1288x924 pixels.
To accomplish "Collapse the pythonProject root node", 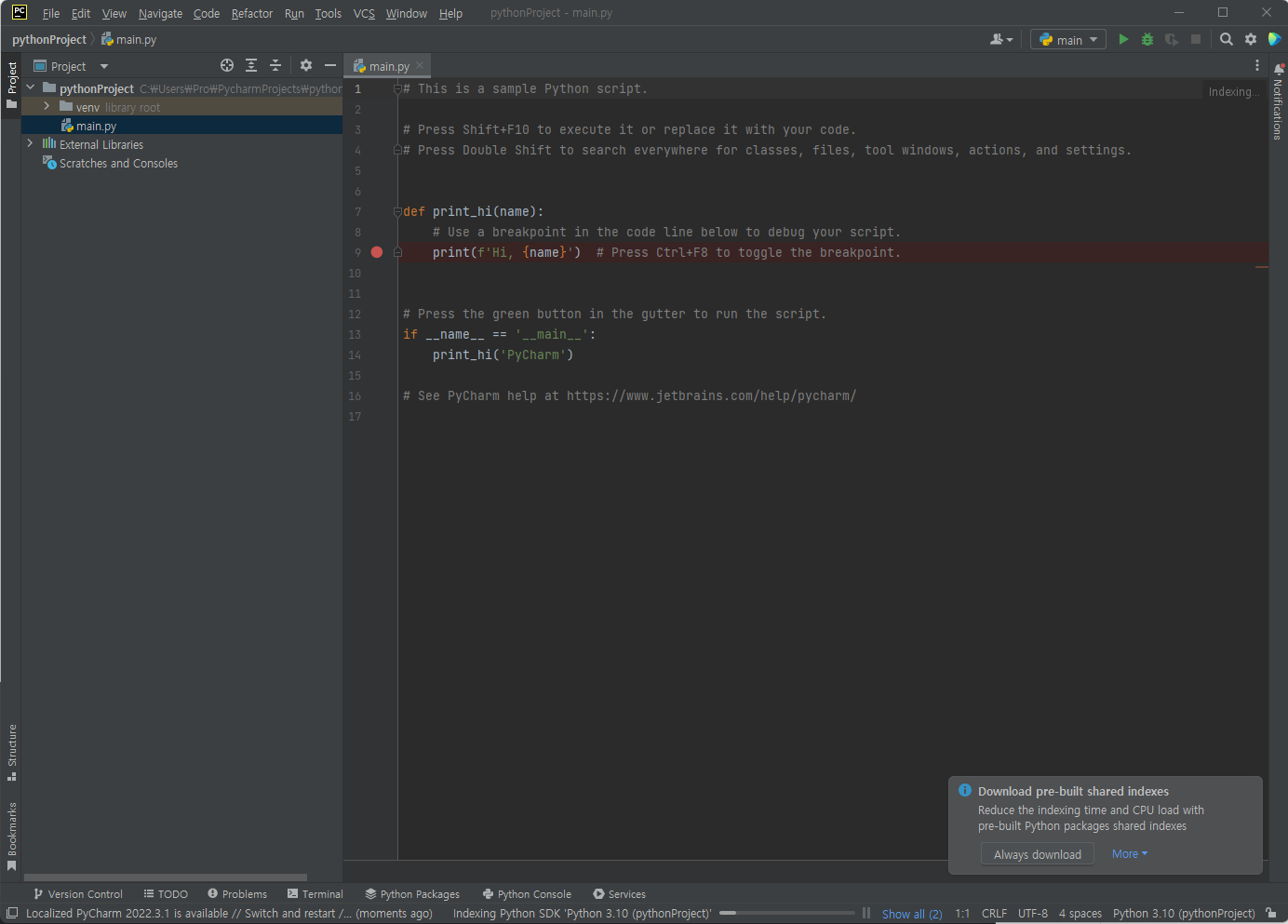I will (x=31, y=87).
